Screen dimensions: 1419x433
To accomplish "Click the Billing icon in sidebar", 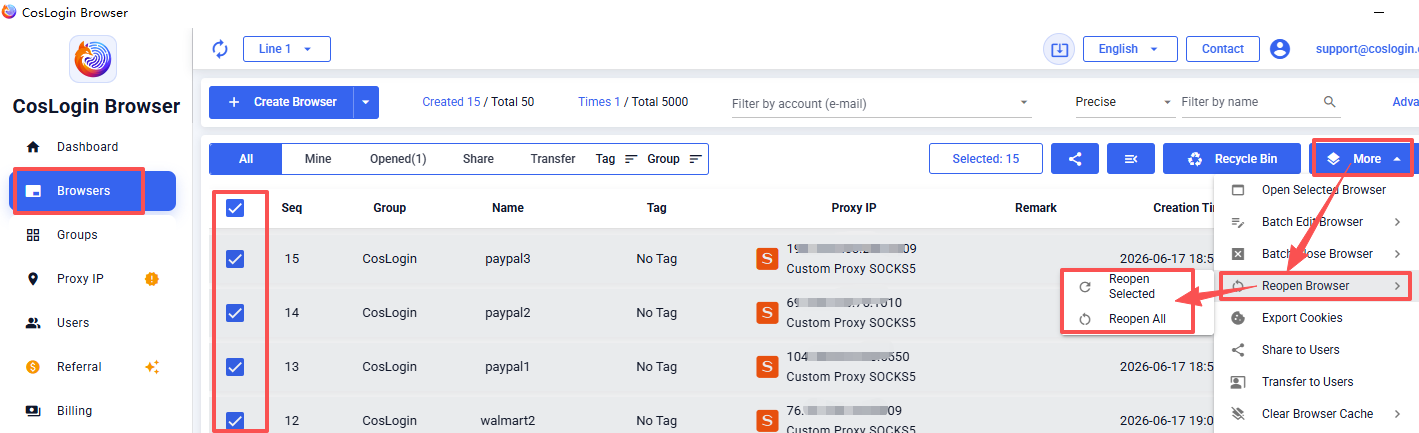I will (x=33, y=411).
